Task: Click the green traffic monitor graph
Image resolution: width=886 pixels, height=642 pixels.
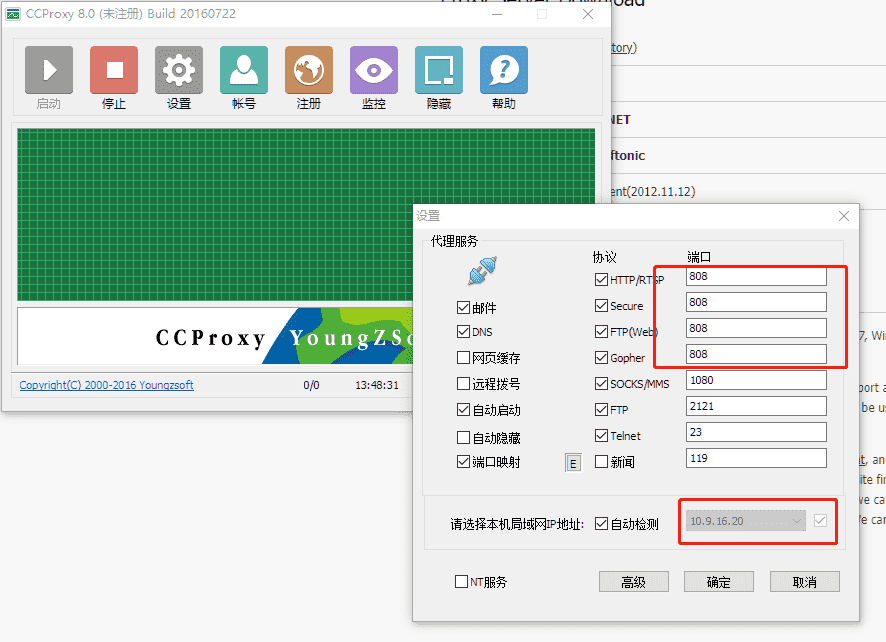Action: [306, 215]
